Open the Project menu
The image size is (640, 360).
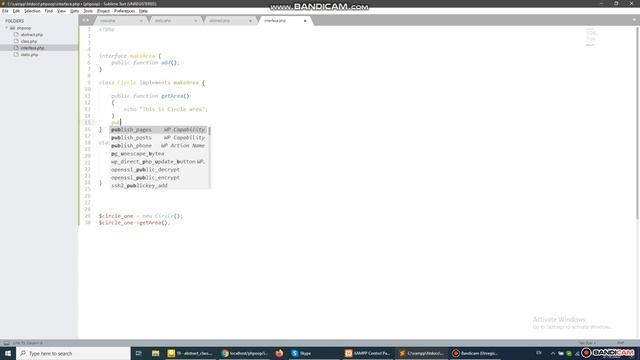click(x=103, y=11)
